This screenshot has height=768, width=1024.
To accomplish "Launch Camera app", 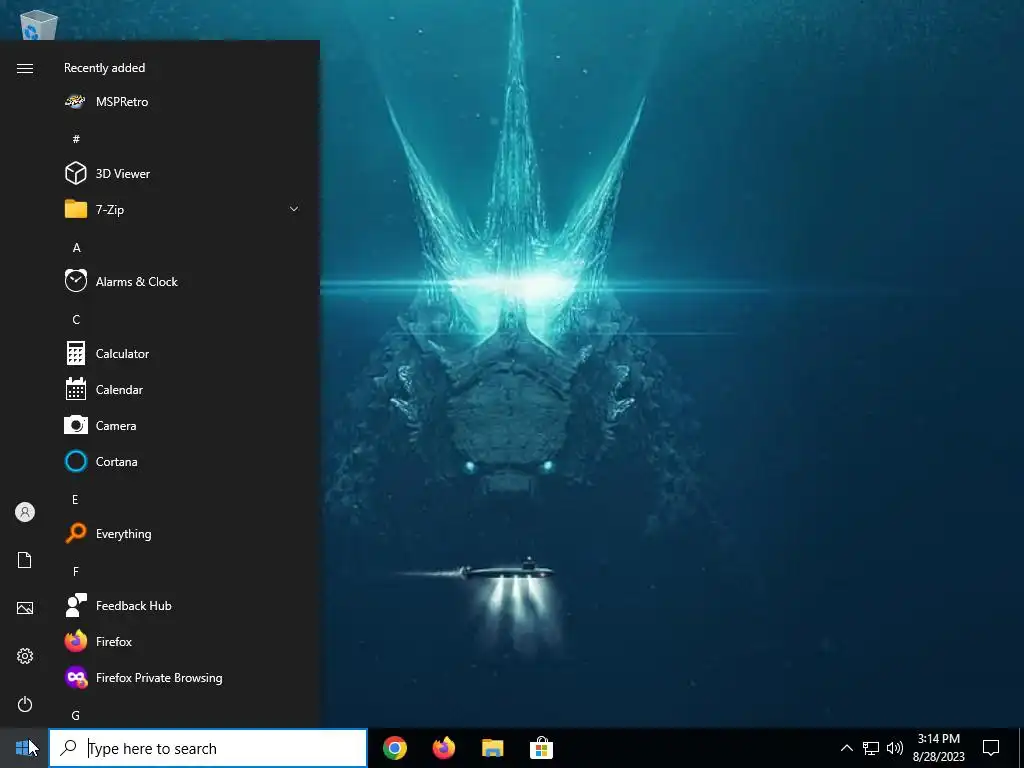I will pyautogui.click(x=182, y=426).
